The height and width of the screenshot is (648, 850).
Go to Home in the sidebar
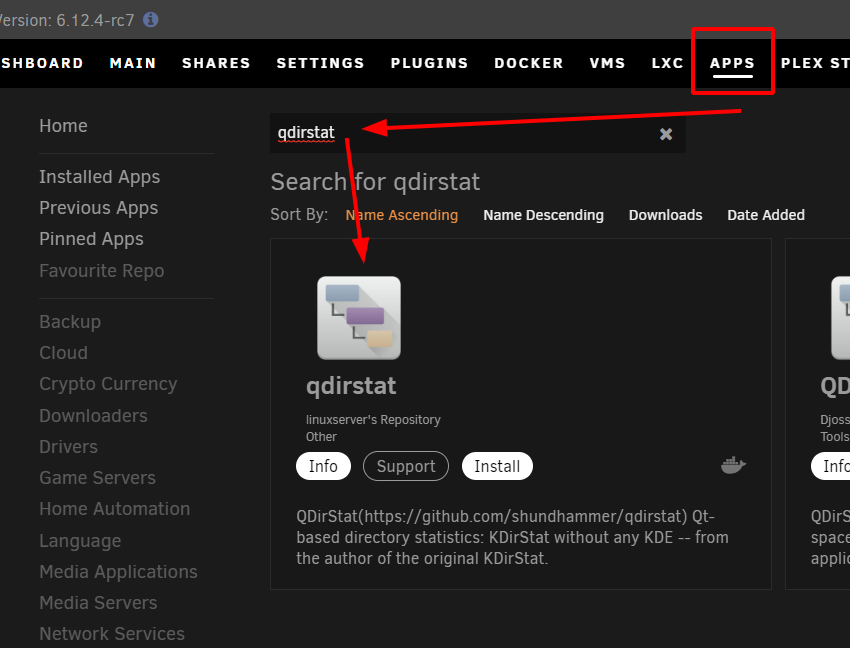coord(63,126)
